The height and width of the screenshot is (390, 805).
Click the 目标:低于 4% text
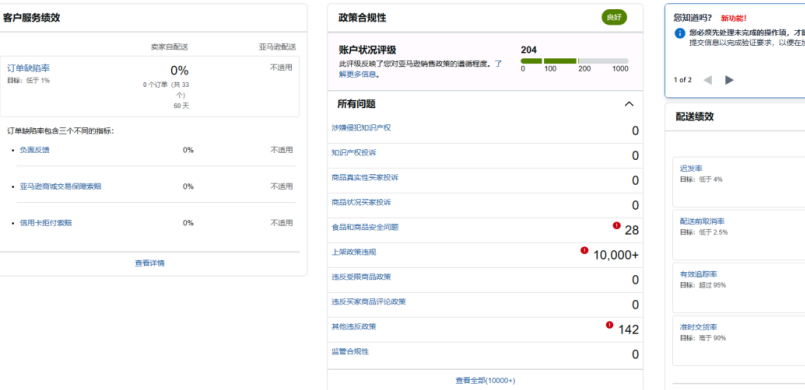(x=701, y=180)
